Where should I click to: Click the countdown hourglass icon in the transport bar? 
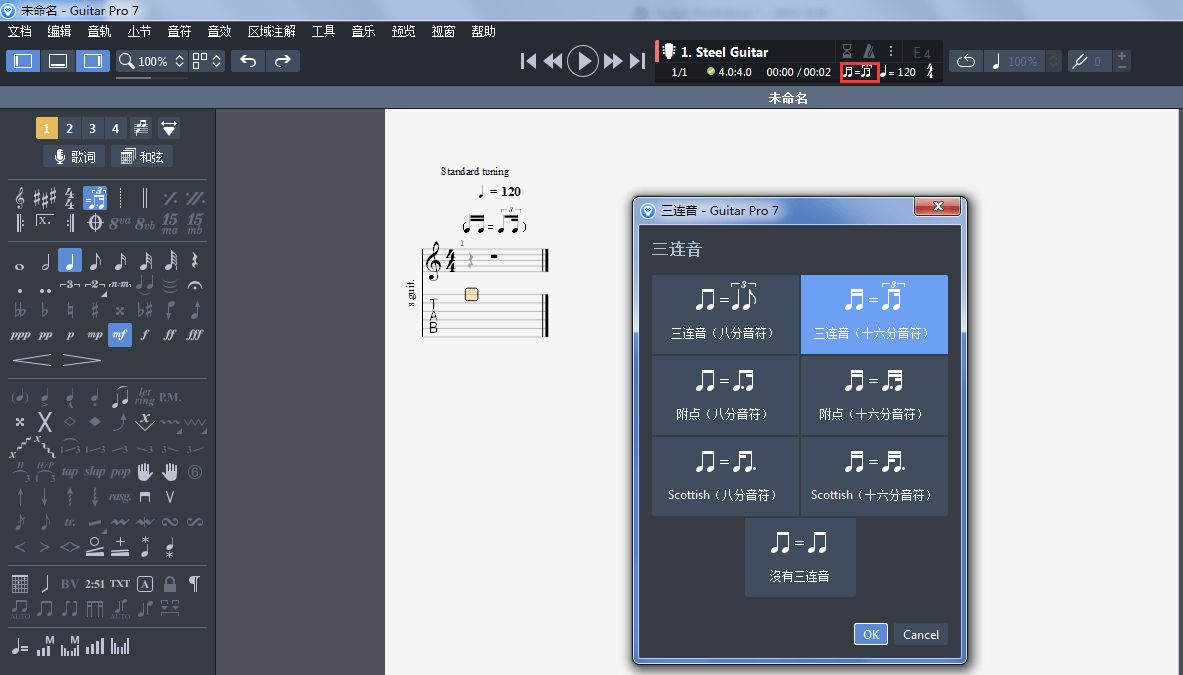(x=847, y=51)
